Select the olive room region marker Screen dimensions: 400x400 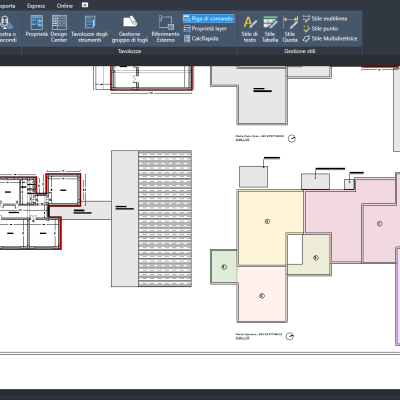[316, 258]
